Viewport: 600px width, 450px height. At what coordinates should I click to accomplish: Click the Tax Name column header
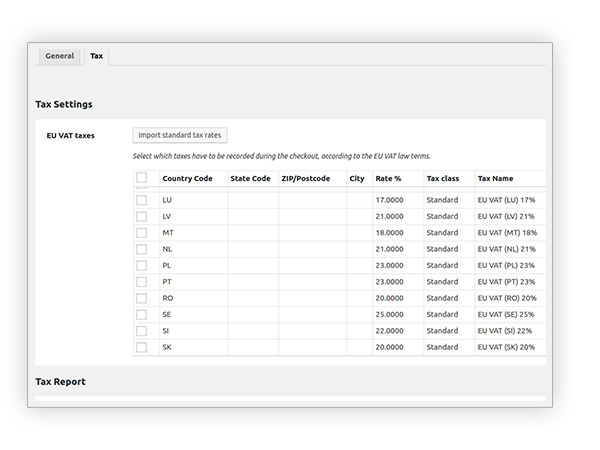tap(496, 178)
